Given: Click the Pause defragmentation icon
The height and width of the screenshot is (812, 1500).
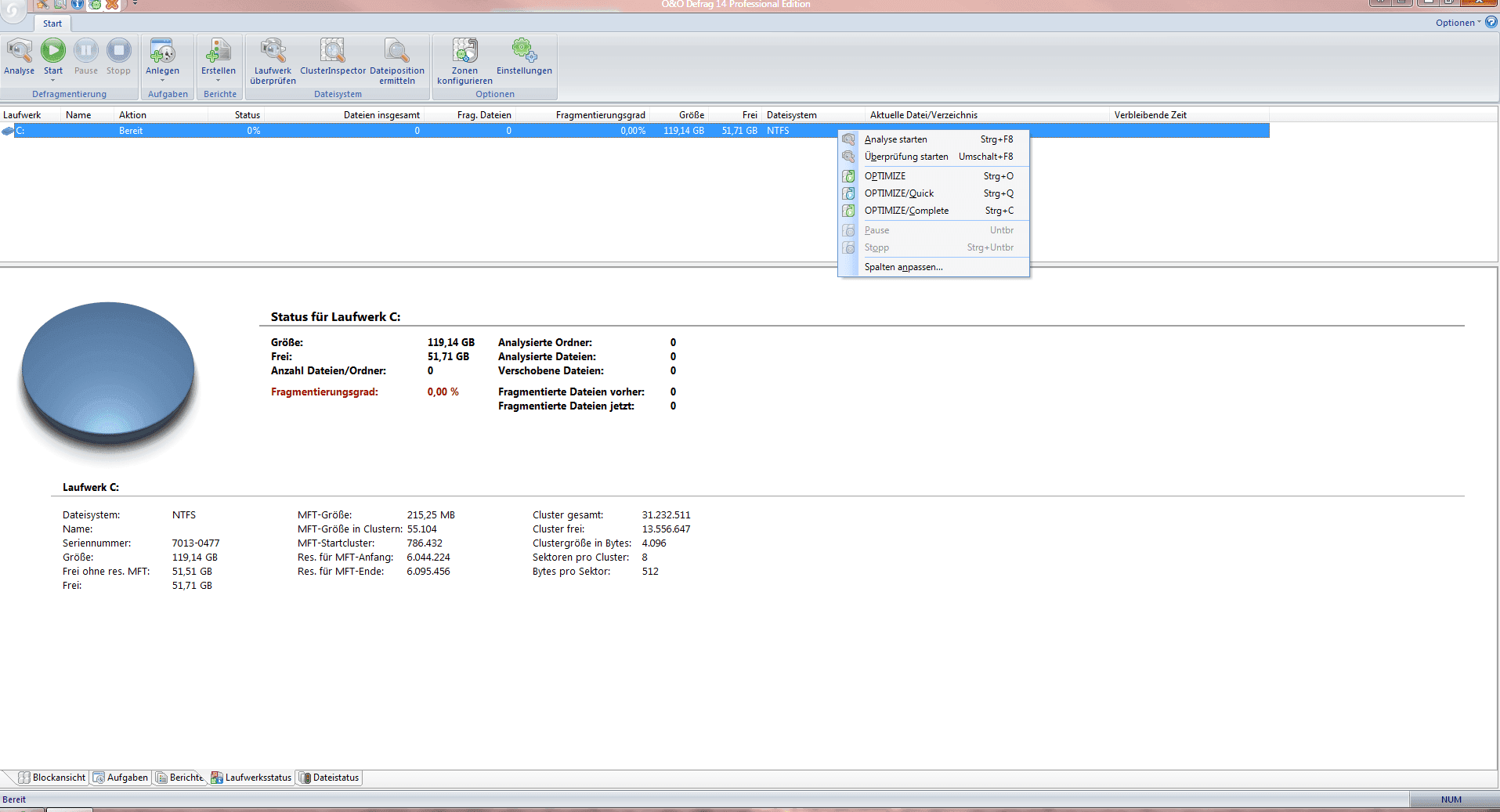Looking at the screenshot, I should click(86, 51).
